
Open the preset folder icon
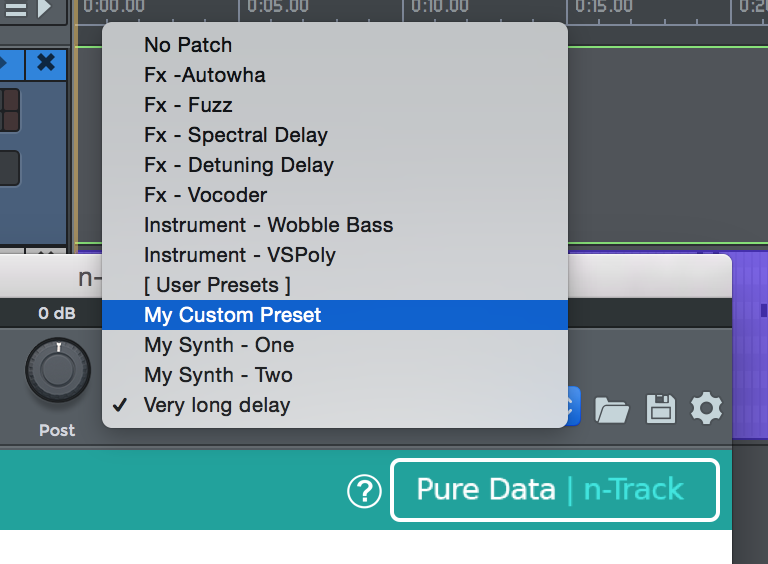pyautogui.click(x=611, y=409)
